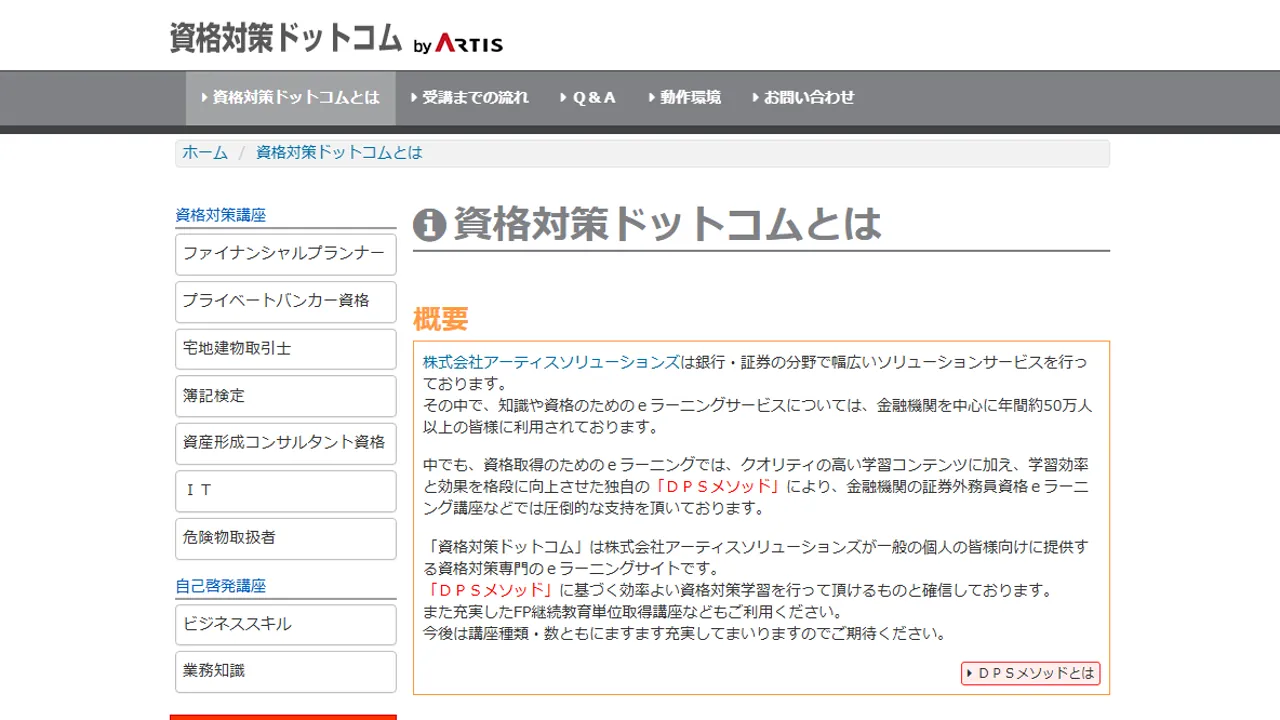
Task: Click the 自己啓発講座 sidebar heading
Action: (x=221, y=586)
